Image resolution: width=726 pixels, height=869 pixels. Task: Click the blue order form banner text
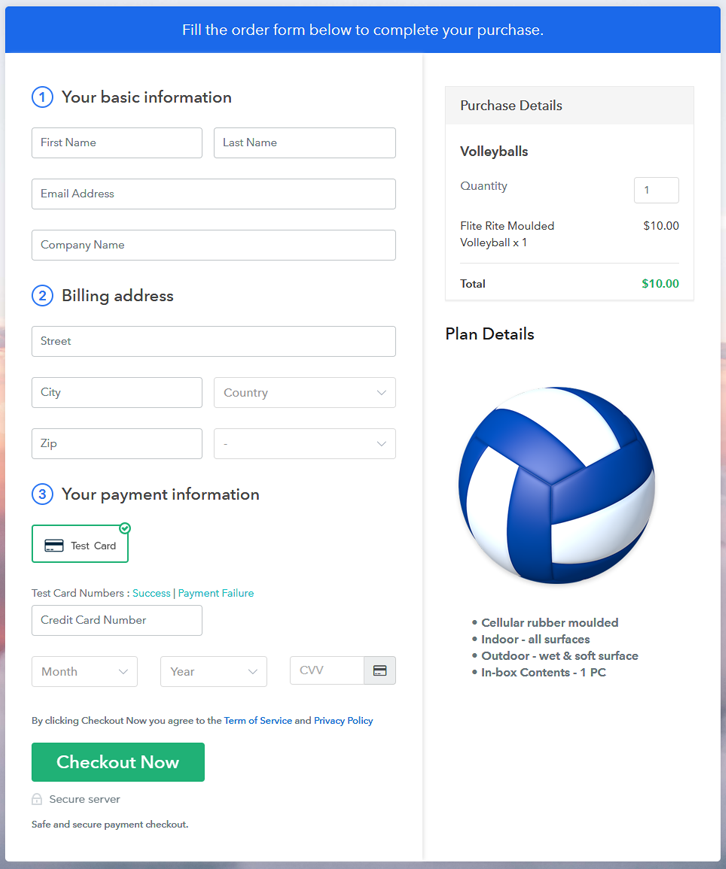[363, 30]
